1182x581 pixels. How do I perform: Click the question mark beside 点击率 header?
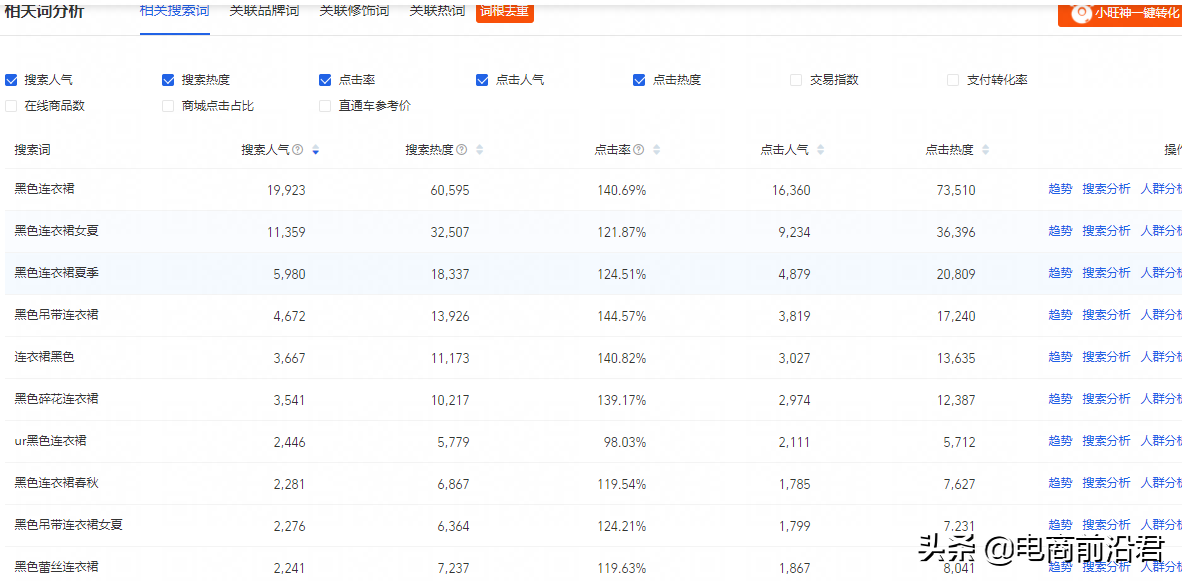[x=639, y=149]
